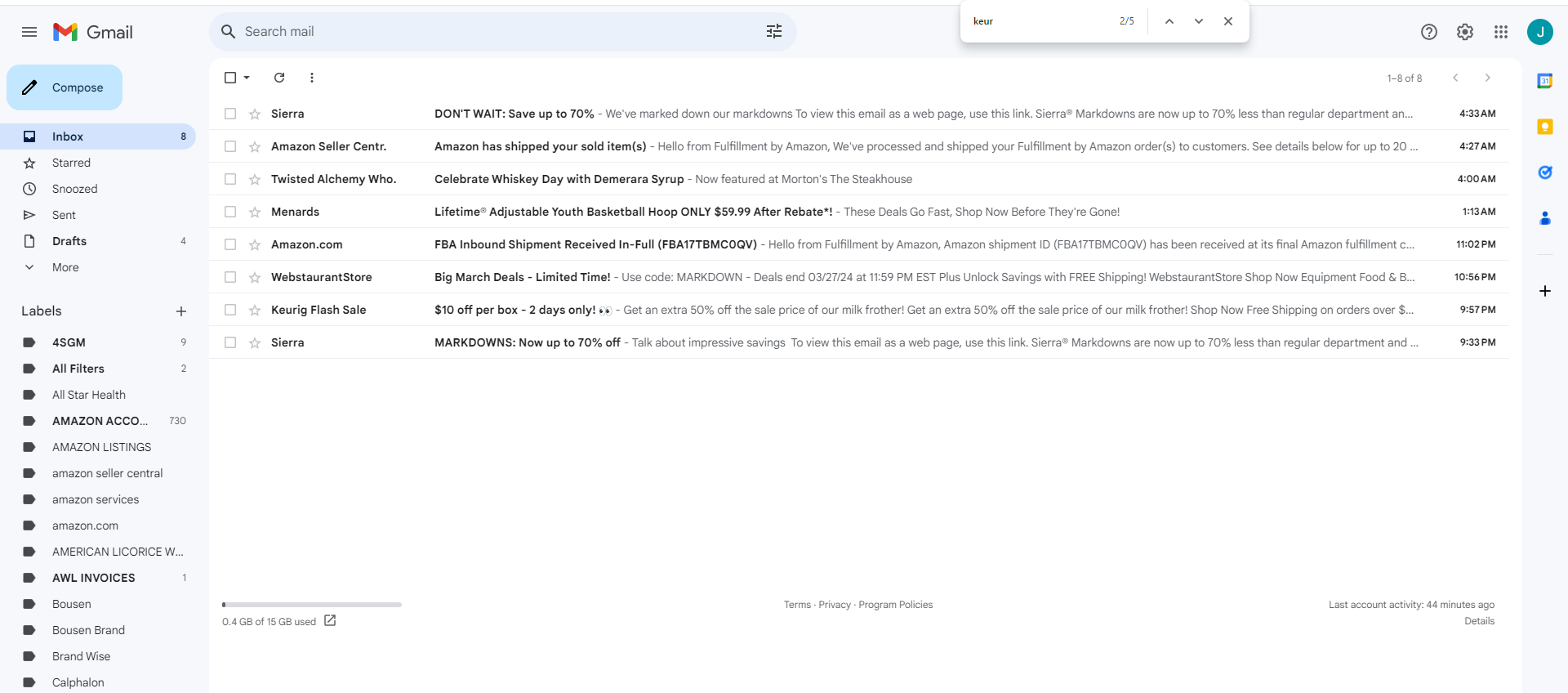The width and height of the screenshot is (1568, 693).
Task: Open the Inbox folder
Action: click(x=98, y=136)
